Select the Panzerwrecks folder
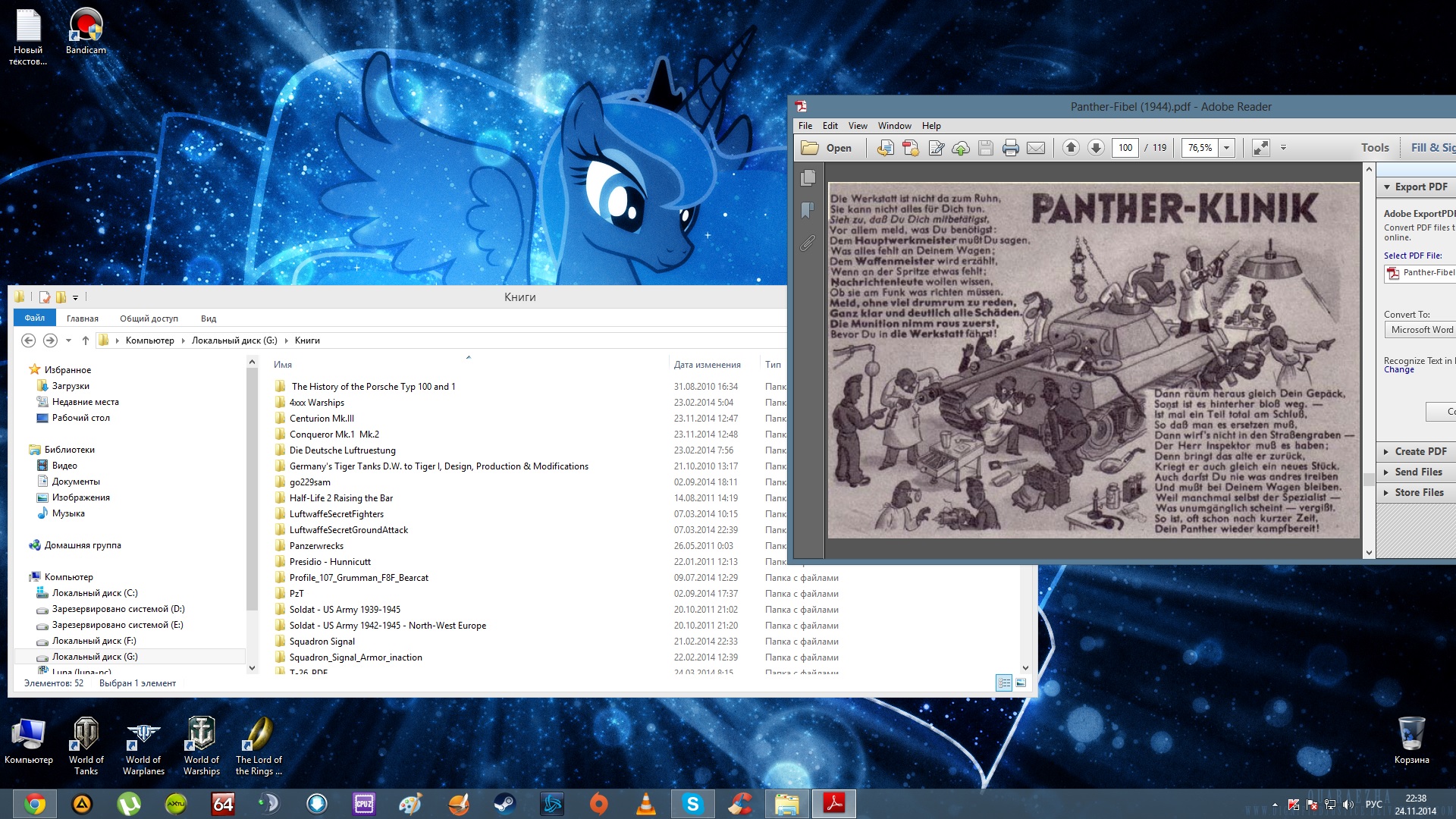The height and width of the screenshot is (819, 1456). (316, 546)
